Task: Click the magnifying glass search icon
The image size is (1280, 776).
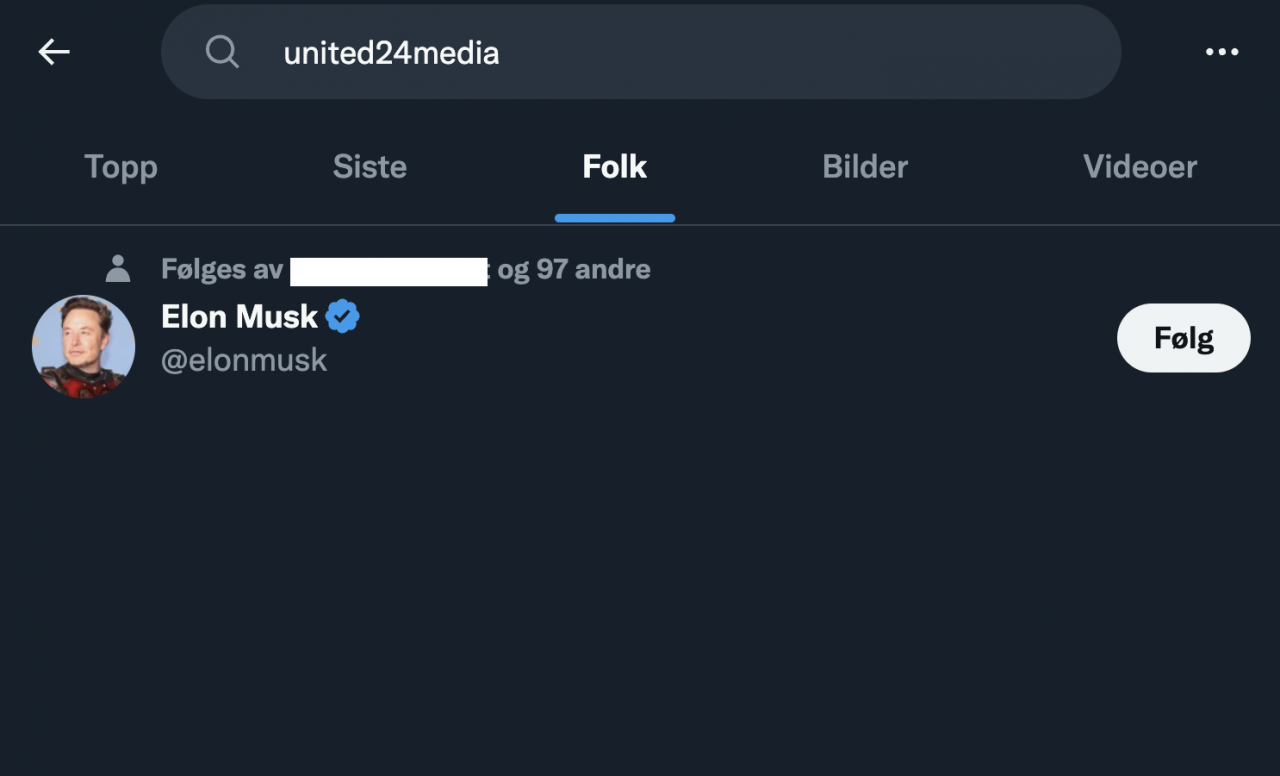Action: point(222,52)
